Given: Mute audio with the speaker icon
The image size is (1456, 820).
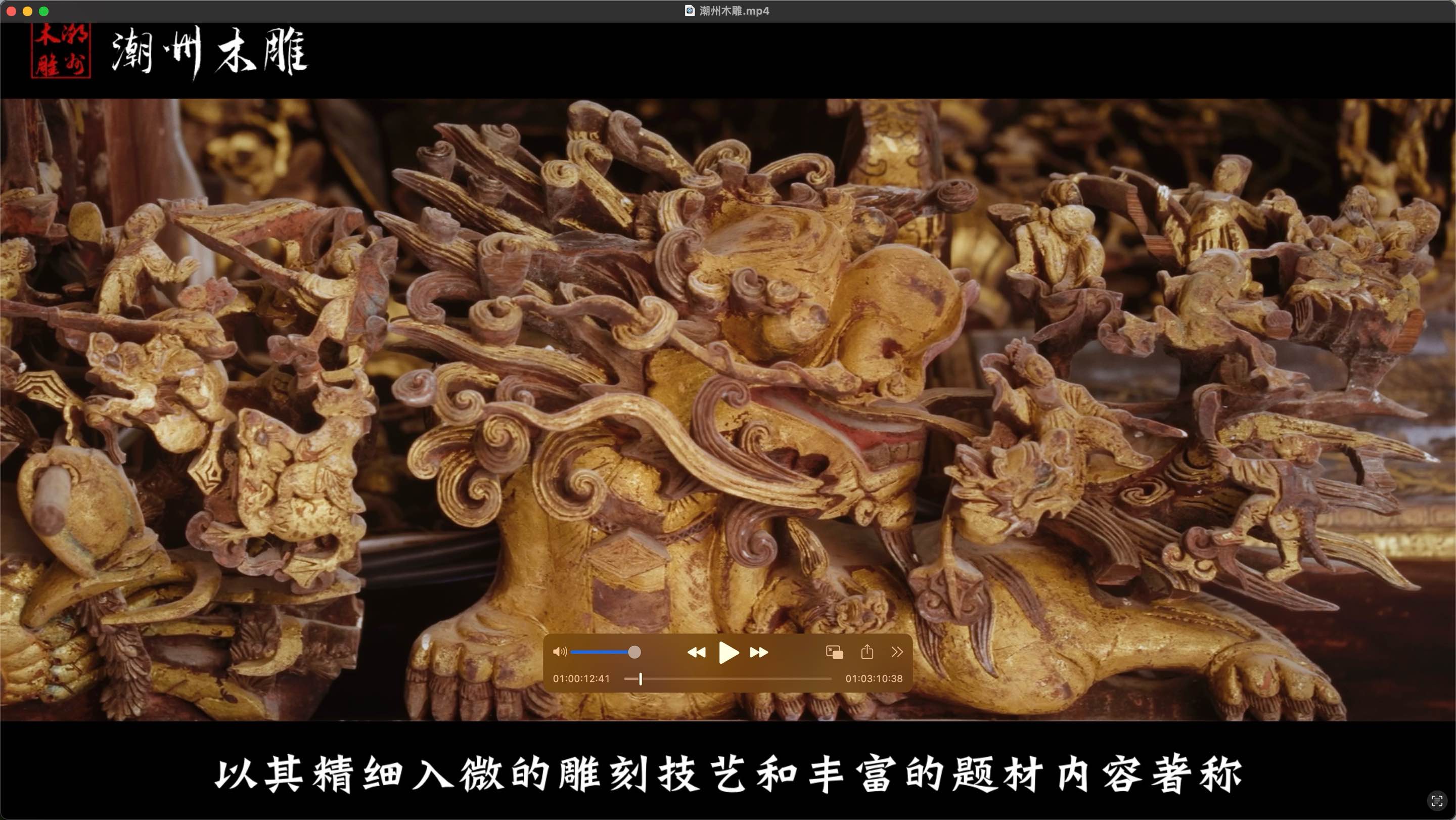Looking at the screenshot, I should pos(560,652).
